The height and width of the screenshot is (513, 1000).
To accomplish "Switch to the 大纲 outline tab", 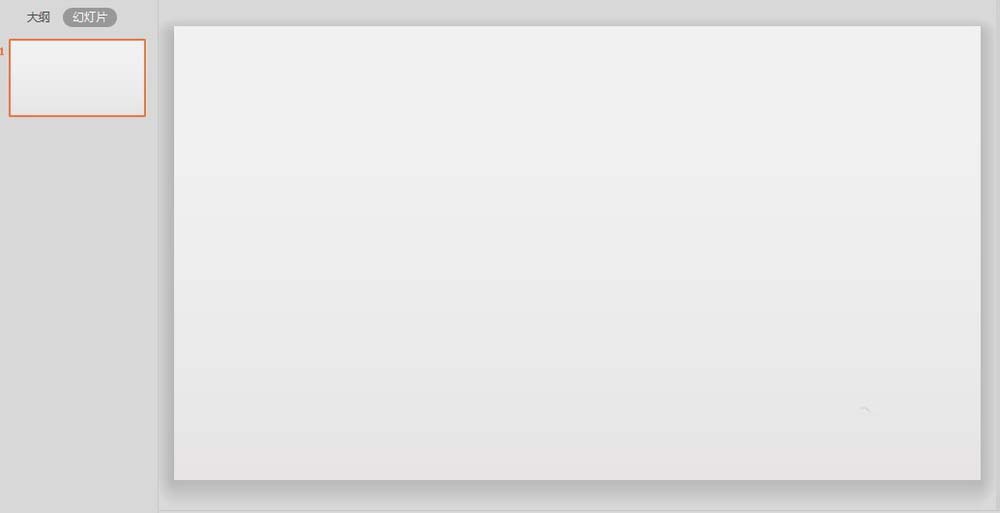I will click(x=38, y=17).
